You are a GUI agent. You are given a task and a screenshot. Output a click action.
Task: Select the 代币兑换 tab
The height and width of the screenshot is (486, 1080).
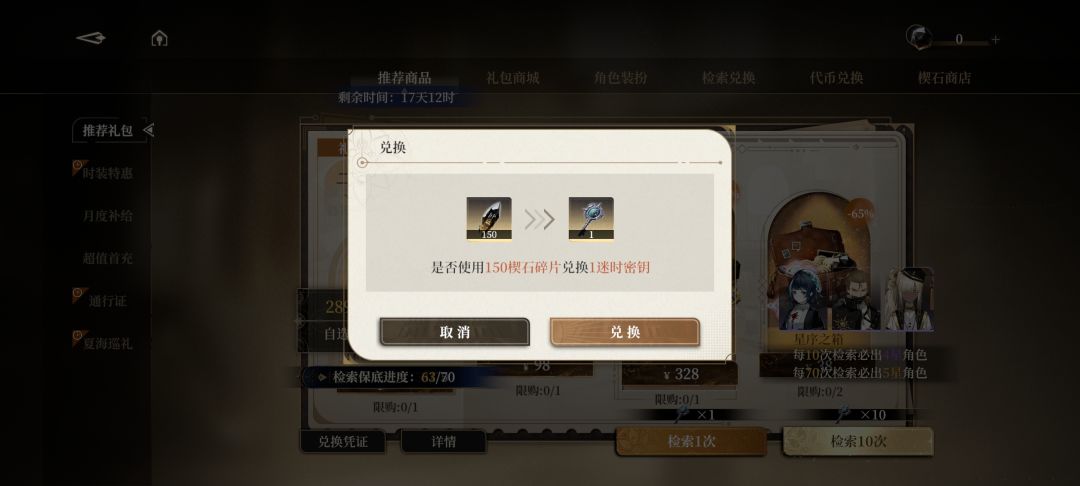[x=836, y=78]
